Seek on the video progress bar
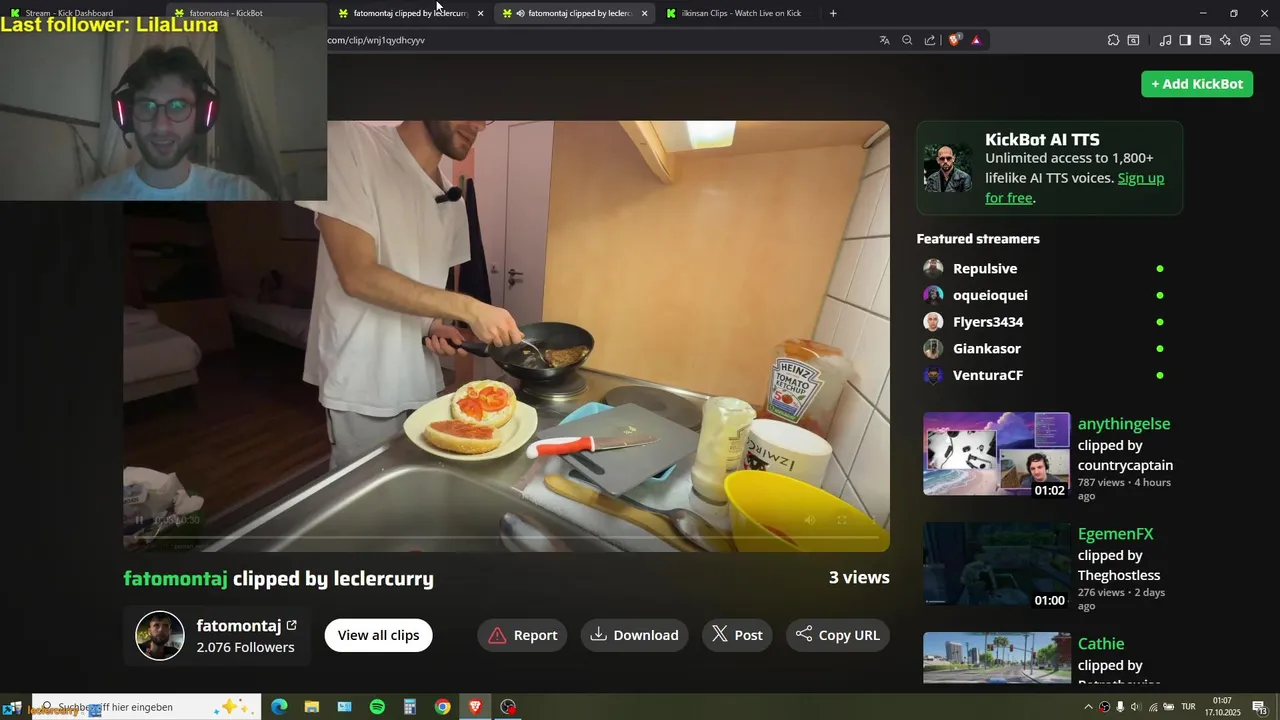Viewport: 1280px width, 720px height. click(506, 538)
